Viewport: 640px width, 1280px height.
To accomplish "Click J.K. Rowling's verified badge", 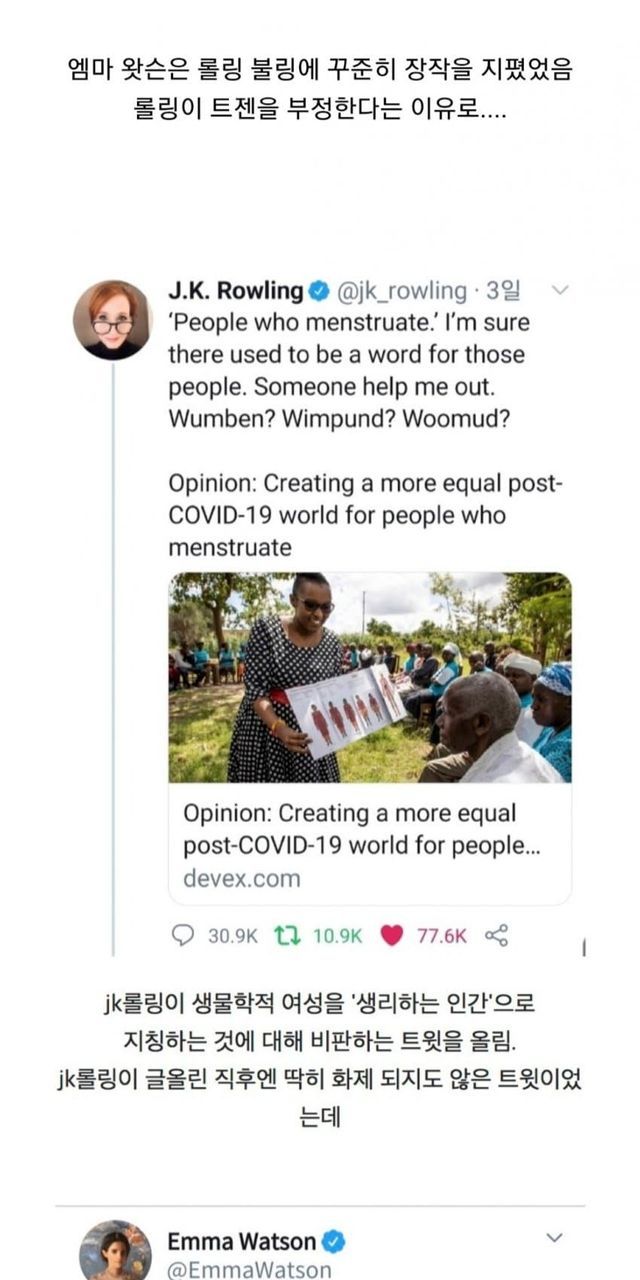I will pyautogui.click(x=317, y=292).
